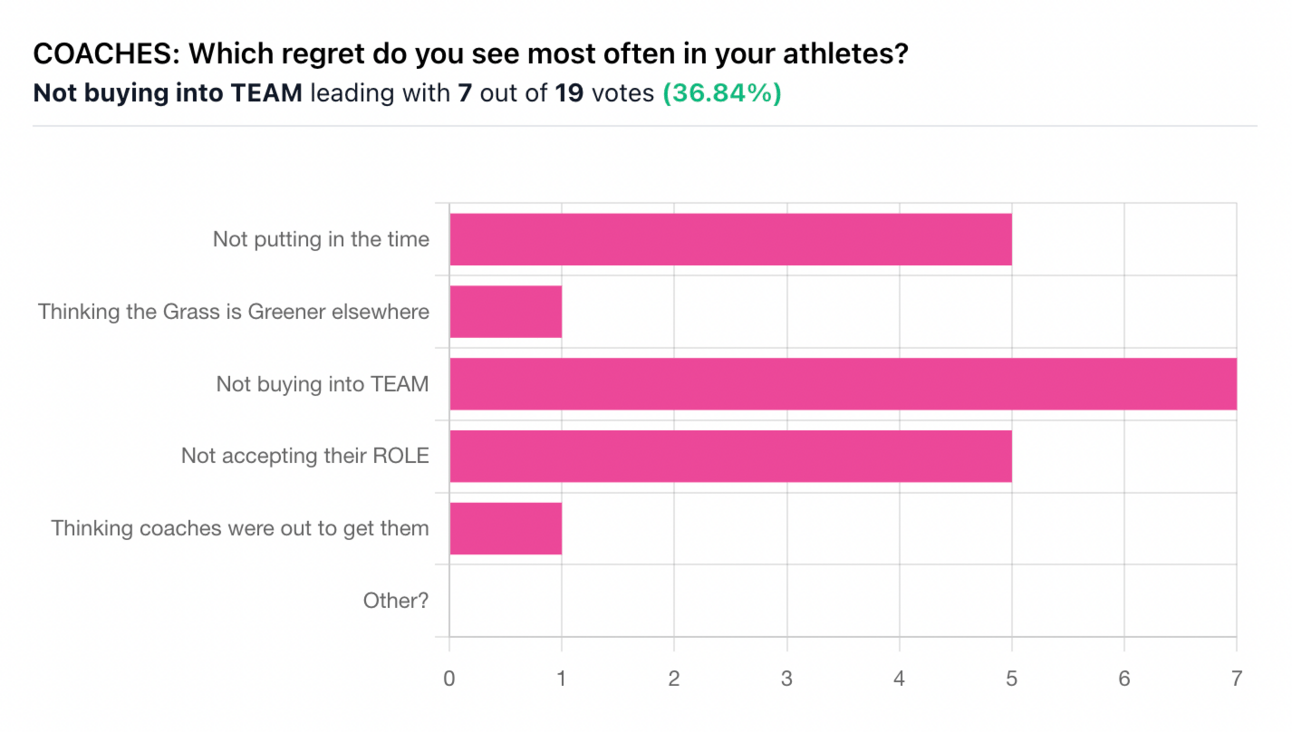Click the '7' tick on the x-axis
The height and width of the screenshot is (732, 1292).
click(x=1236, y=679)
